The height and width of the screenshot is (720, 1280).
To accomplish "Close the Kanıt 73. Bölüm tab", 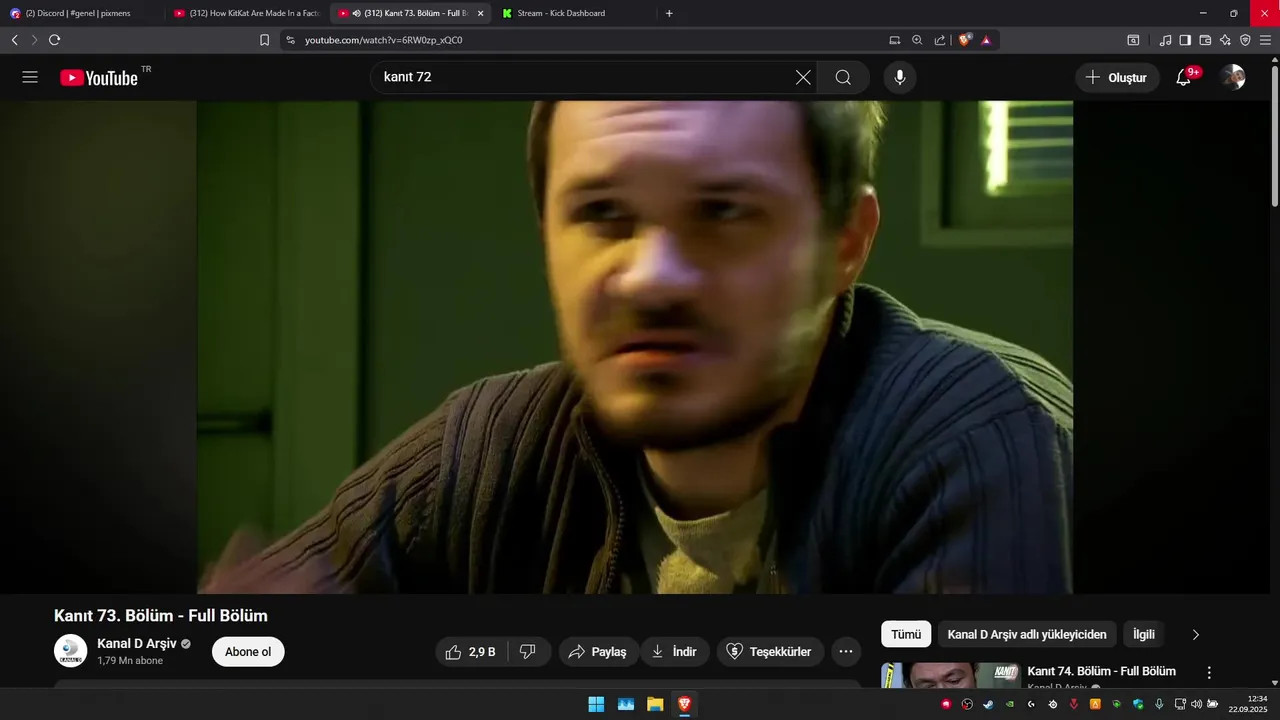I will pos(480,13).
